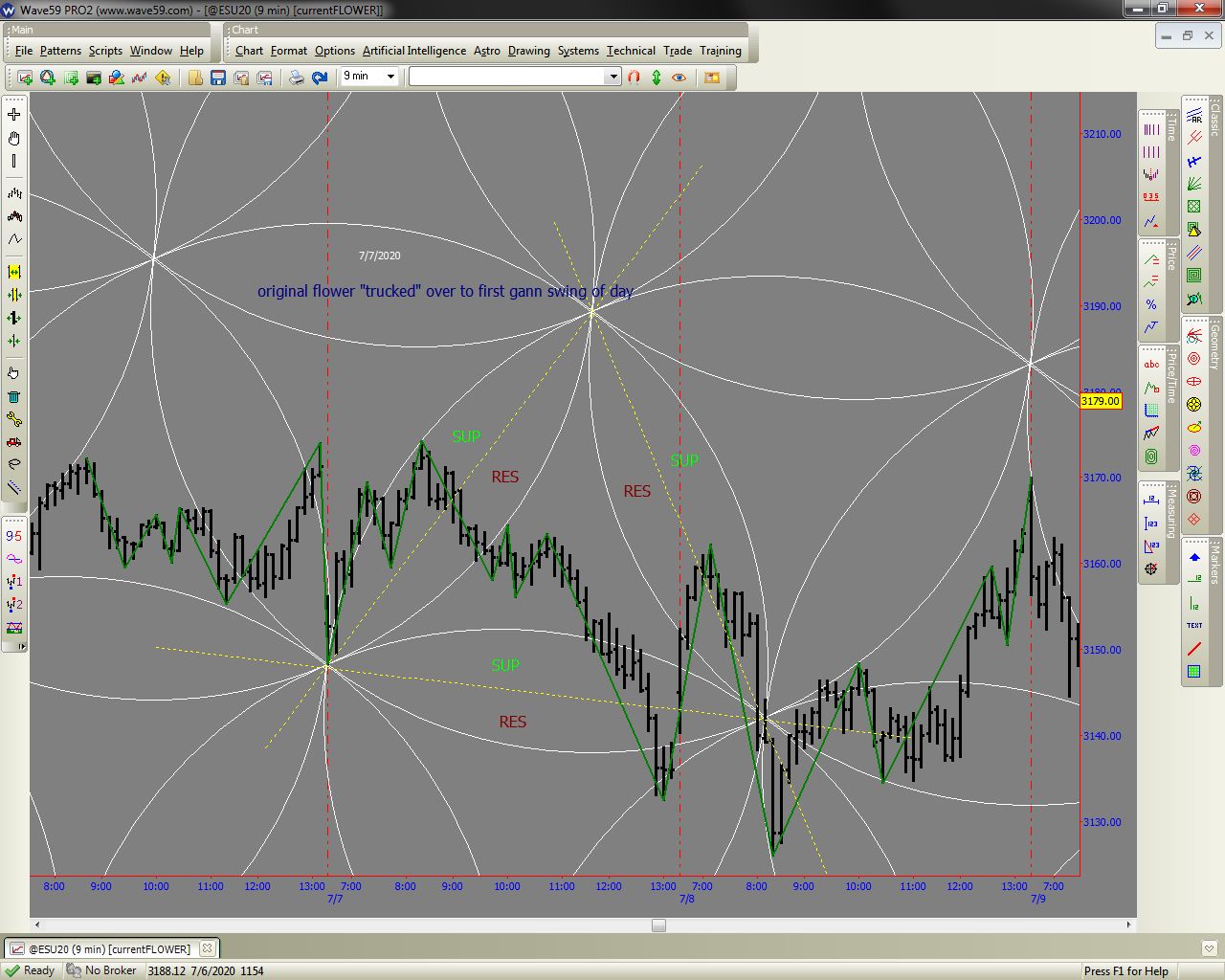Open the Artificial Intelligence menu
This screenshot has height=980, width=1225.
(414, 51)
